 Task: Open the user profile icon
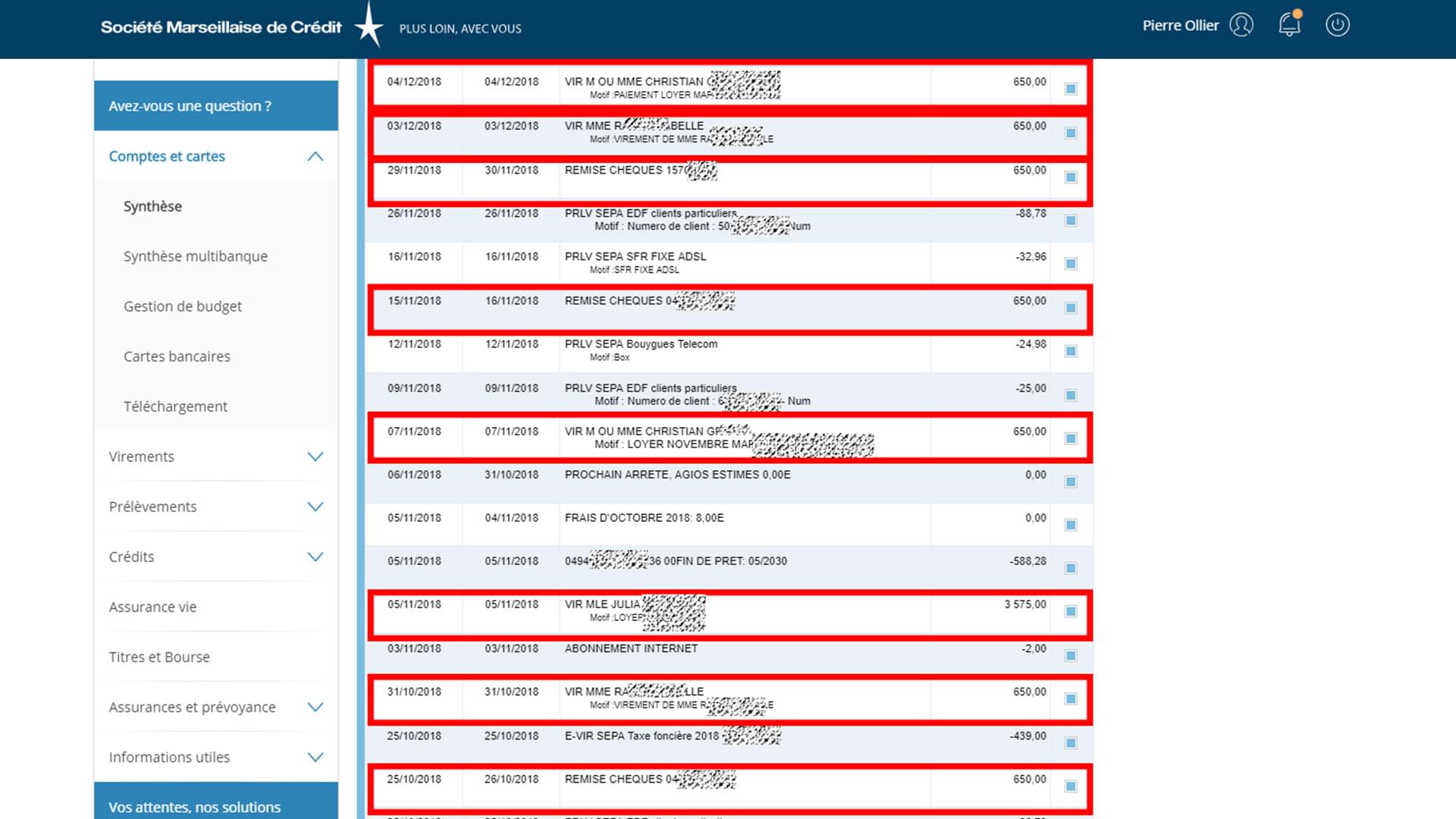point(1241,25)
